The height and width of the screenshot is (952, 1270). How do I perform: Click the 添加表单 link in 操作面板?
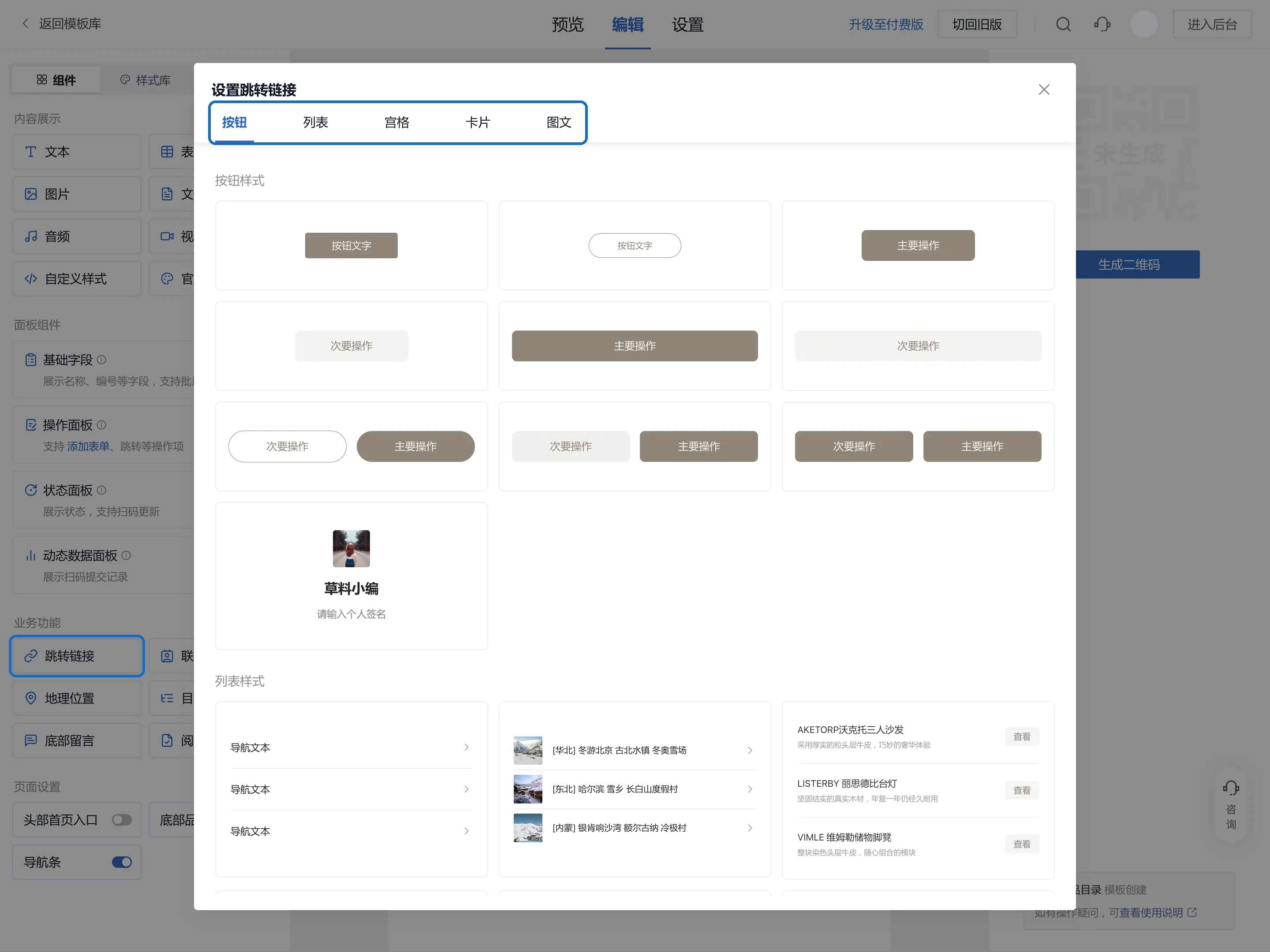point(88,446)
